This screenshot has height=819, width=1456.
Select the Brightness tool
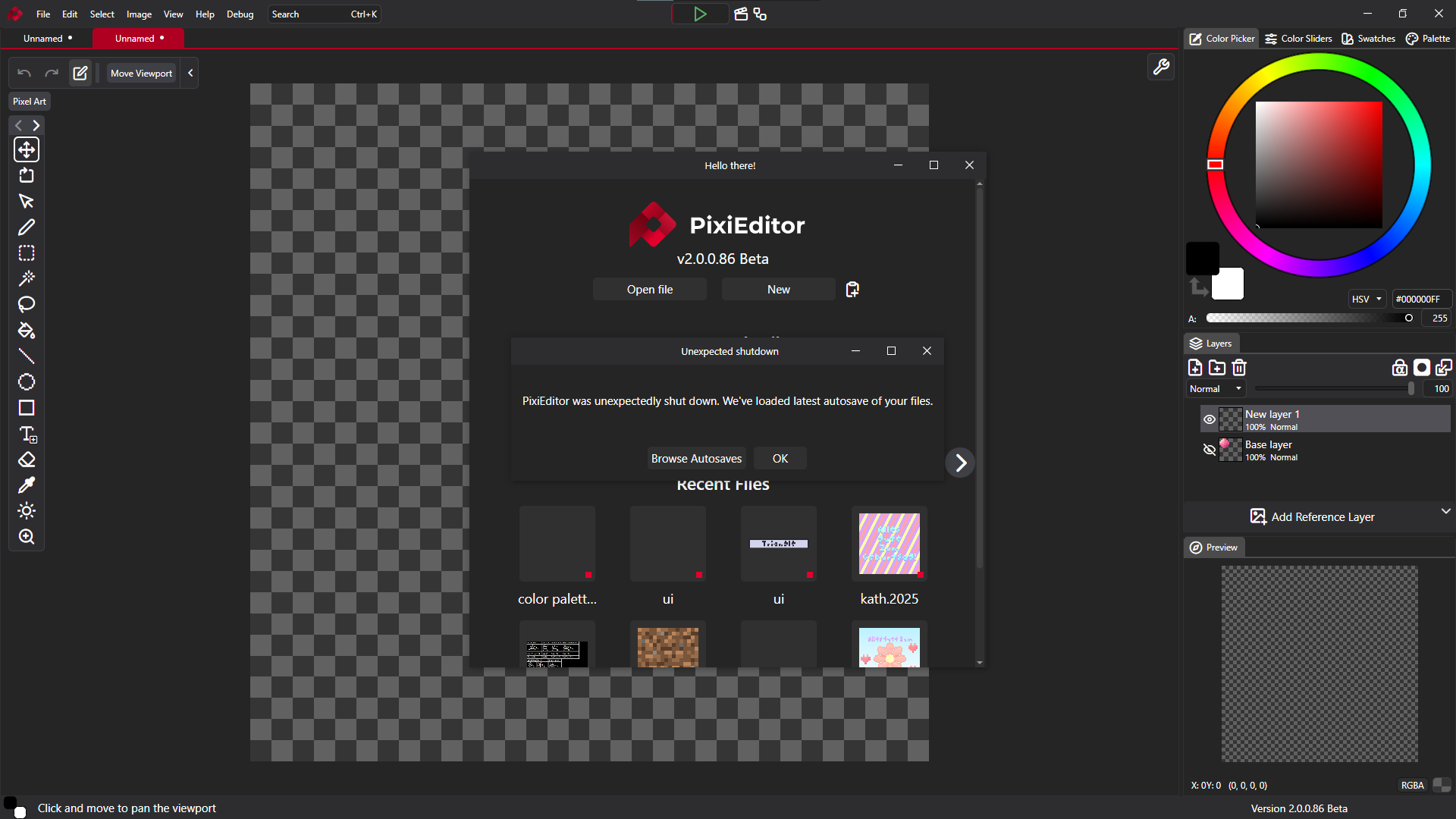click(27, 511)
